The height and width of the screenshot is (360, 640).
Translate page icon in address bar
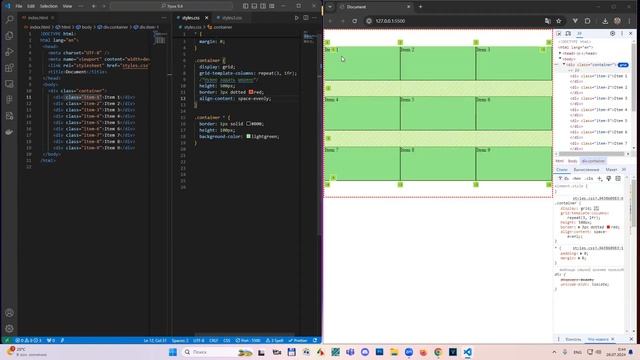pos(548,21)
